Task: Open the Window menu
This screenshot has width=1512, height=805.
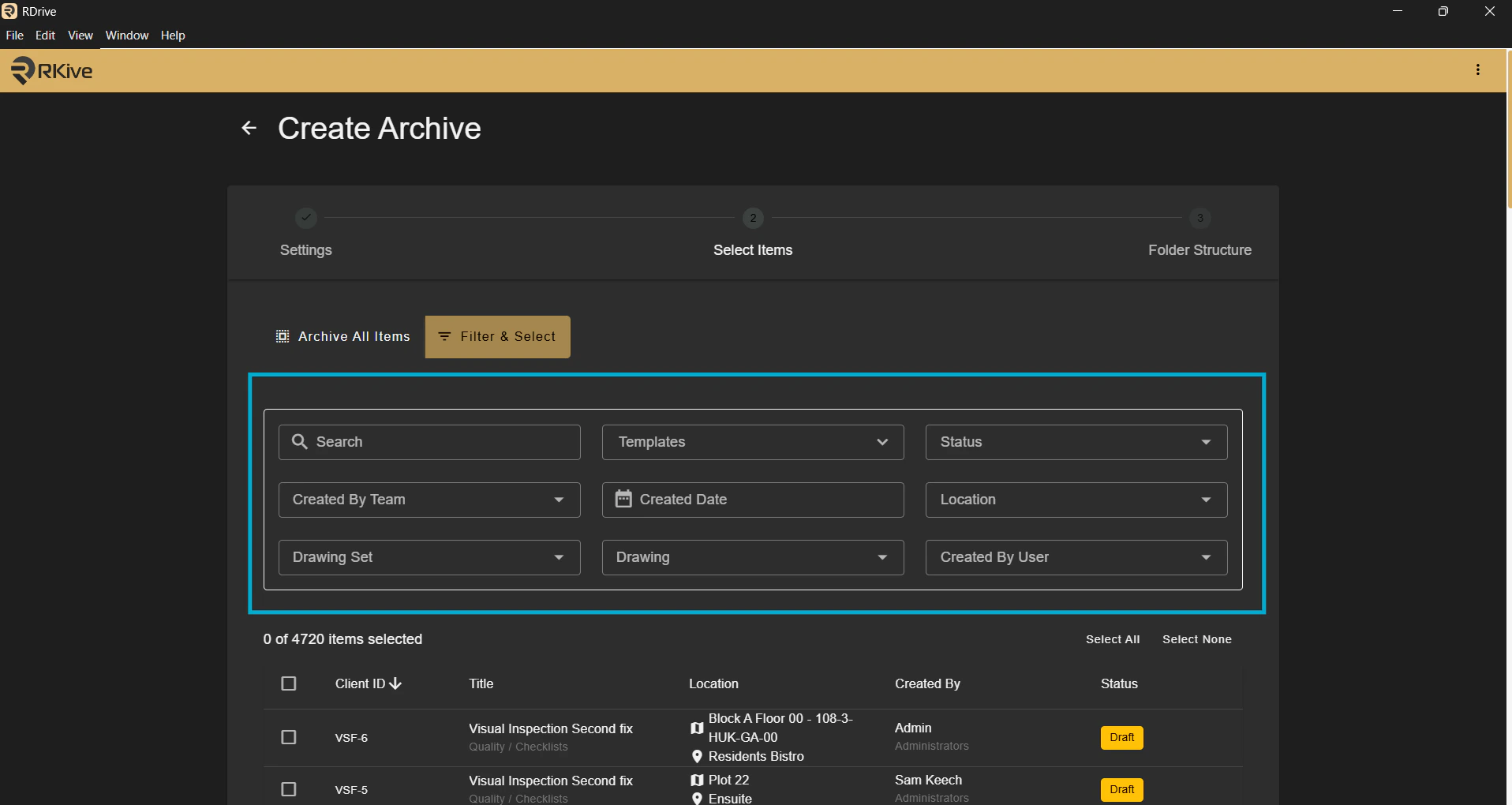Action: pyautogui.click(x=127, y=36)
